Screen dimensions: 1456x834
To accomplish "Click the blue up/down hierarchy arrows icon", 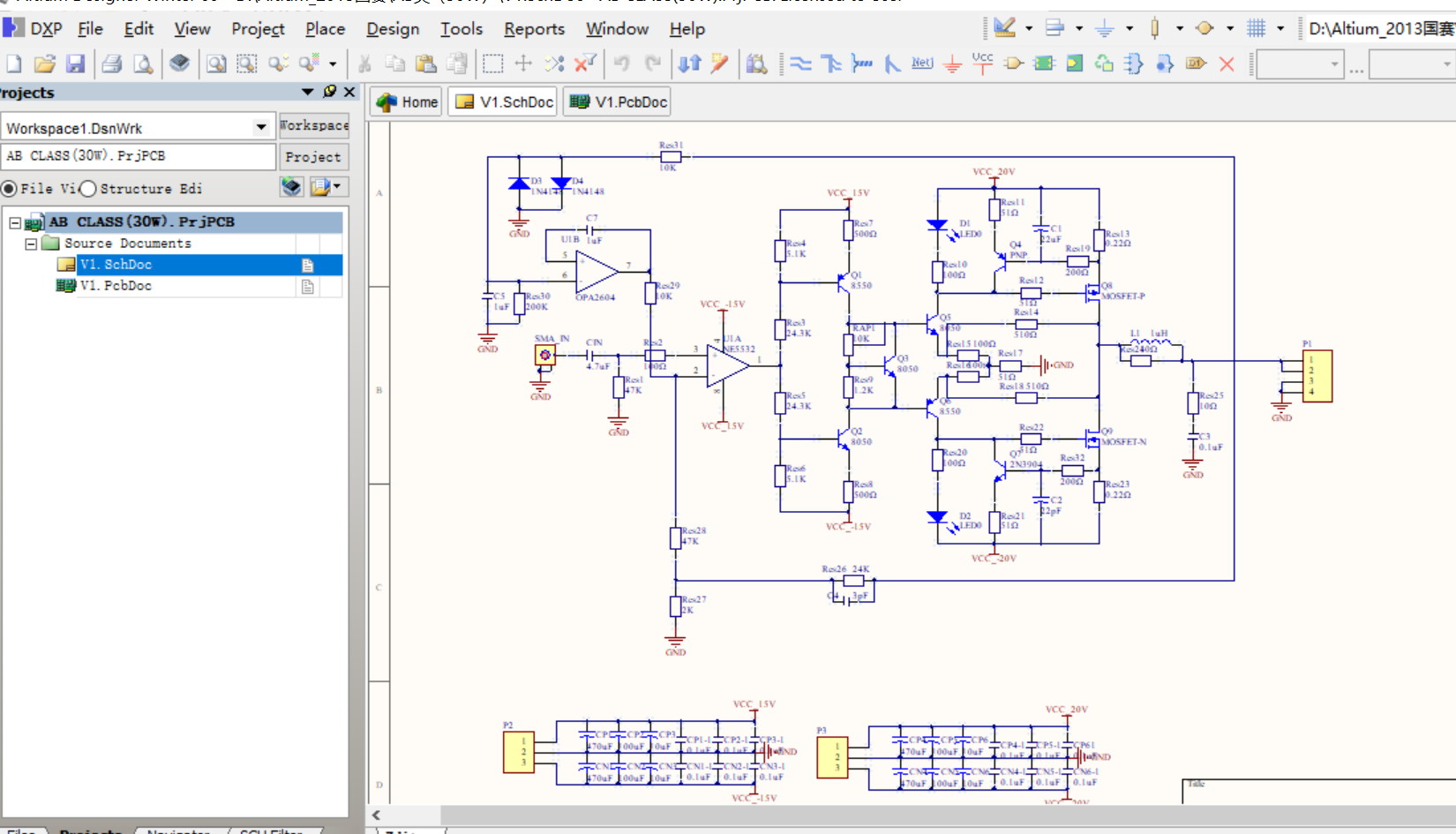I will coord(689,64).
